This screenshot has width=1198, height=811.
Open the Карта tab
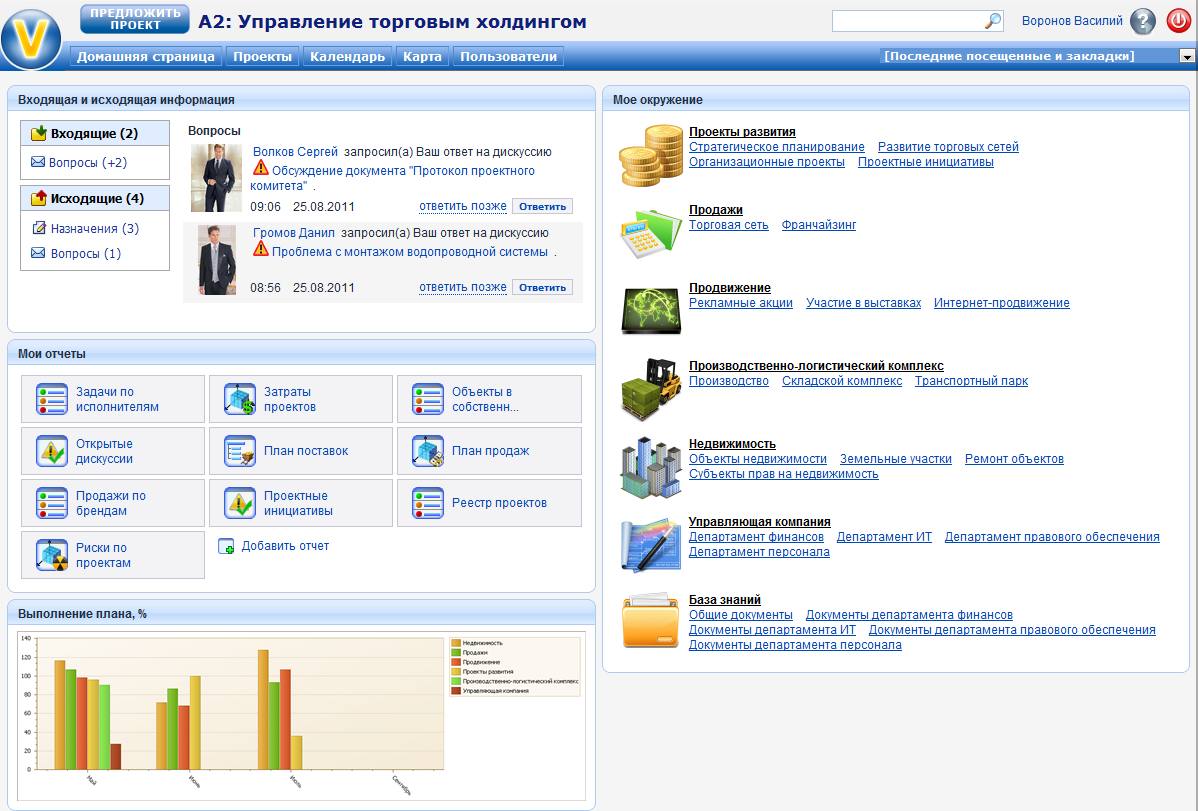tap(423, 57)
